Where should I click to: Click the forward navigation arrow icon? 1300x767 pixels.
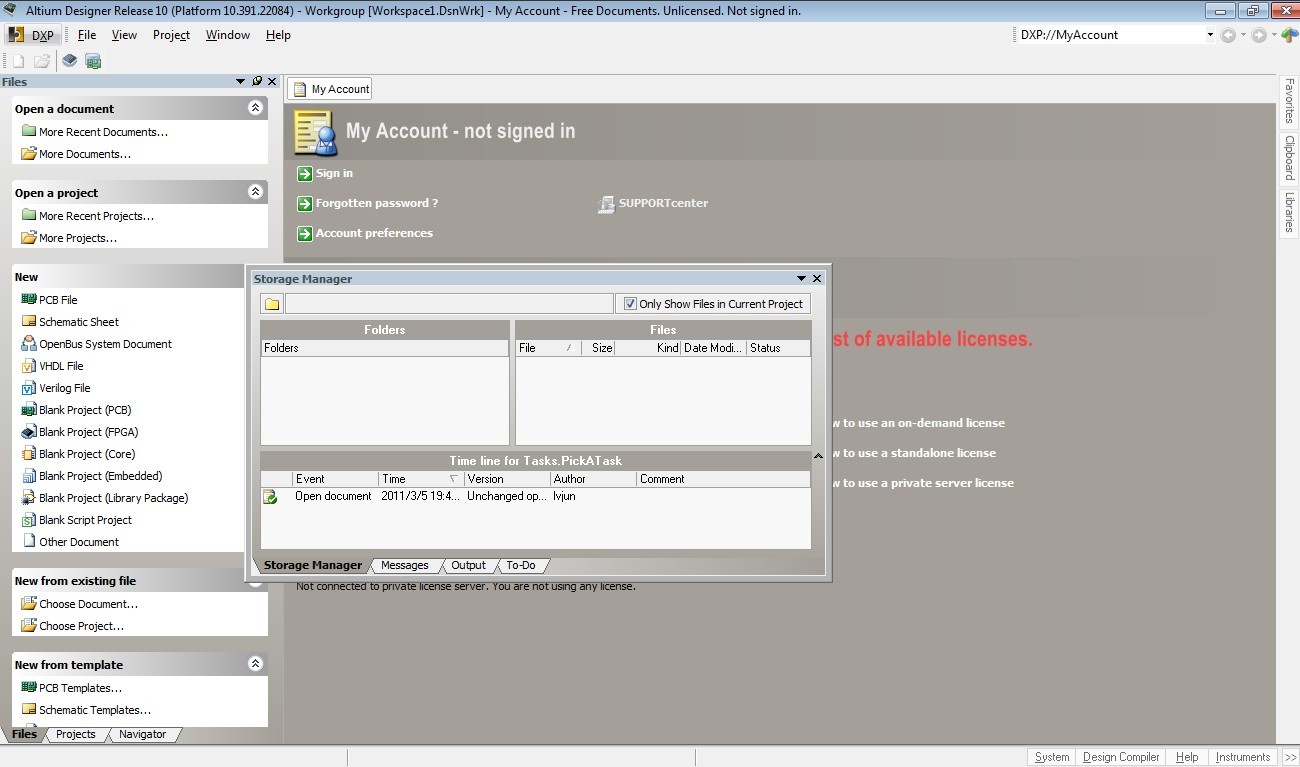click(1258, 35)
